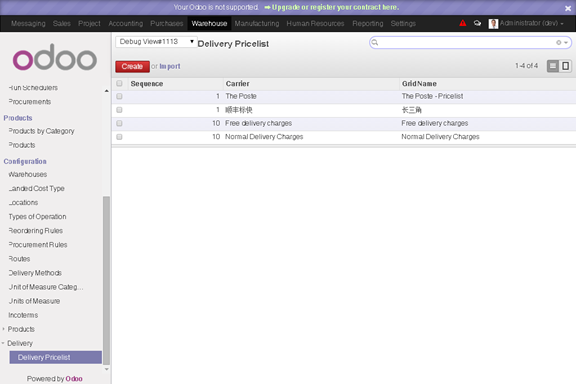This screenshot has height=384, width=576.
Task: Open Types of Operation
Action: [37, 217]
